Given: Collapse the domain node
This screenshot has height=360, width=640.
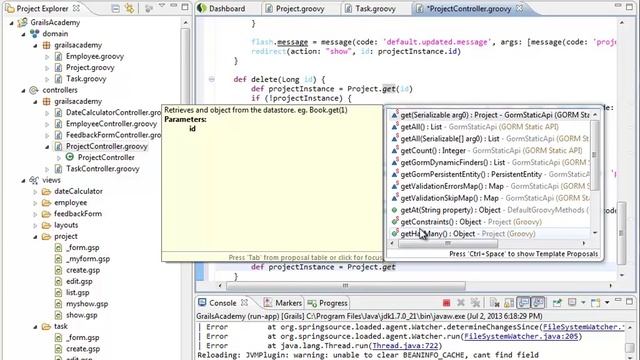Looking at the screenshot, I should click(x=23, y=34).
